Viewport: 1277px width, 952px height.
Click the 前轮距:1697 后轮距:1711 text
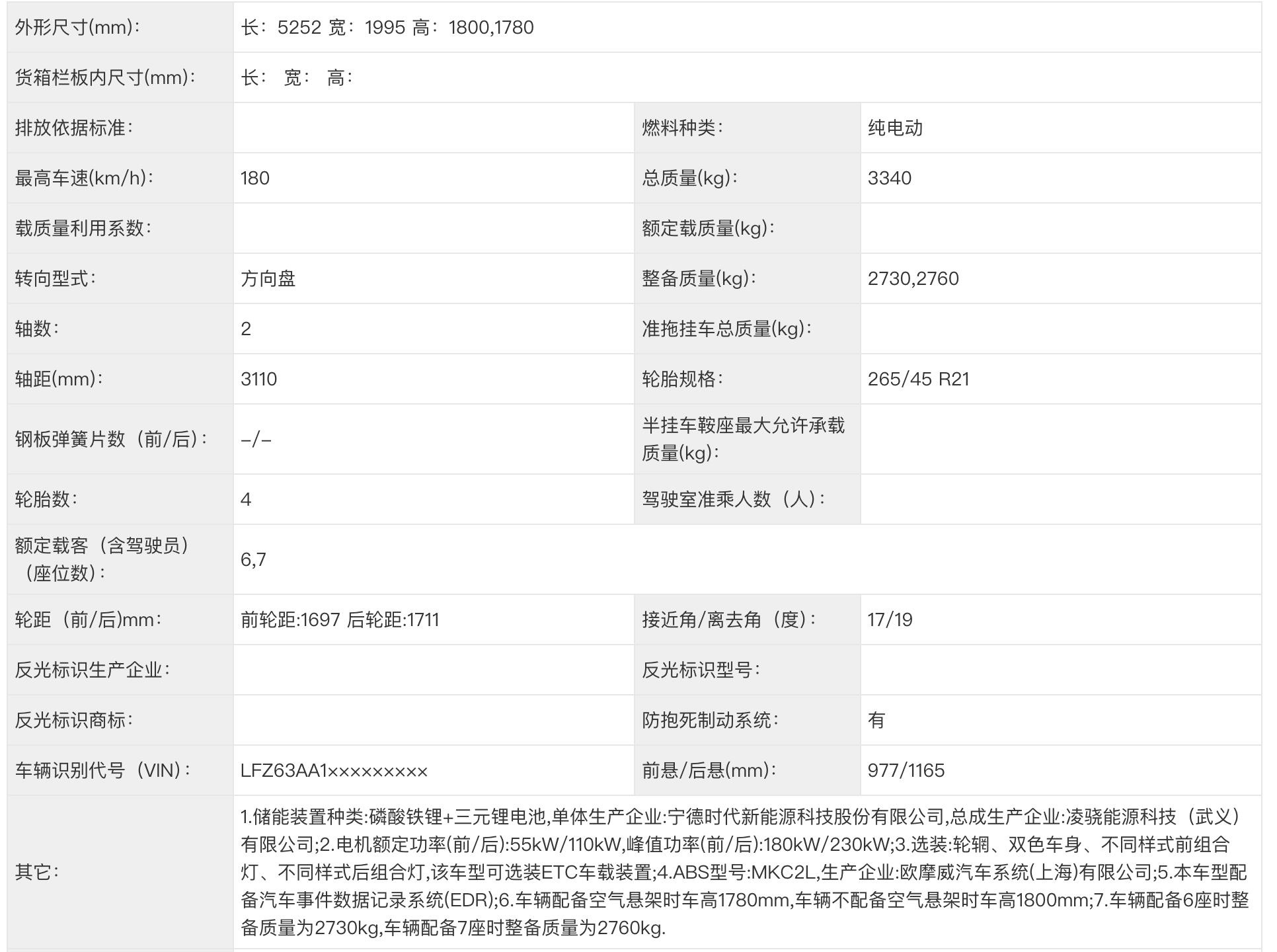pos(340,619)
